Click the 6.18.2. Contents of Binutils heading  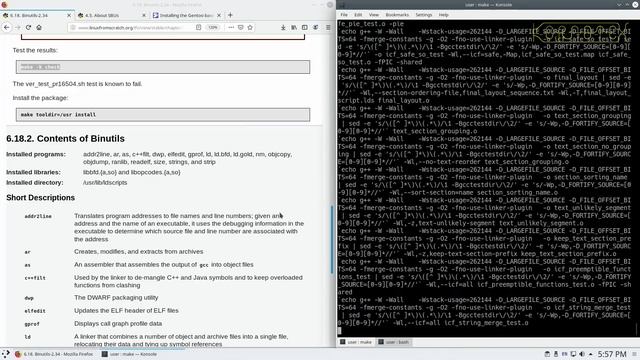pyautogui.click(x=65, y=139)
